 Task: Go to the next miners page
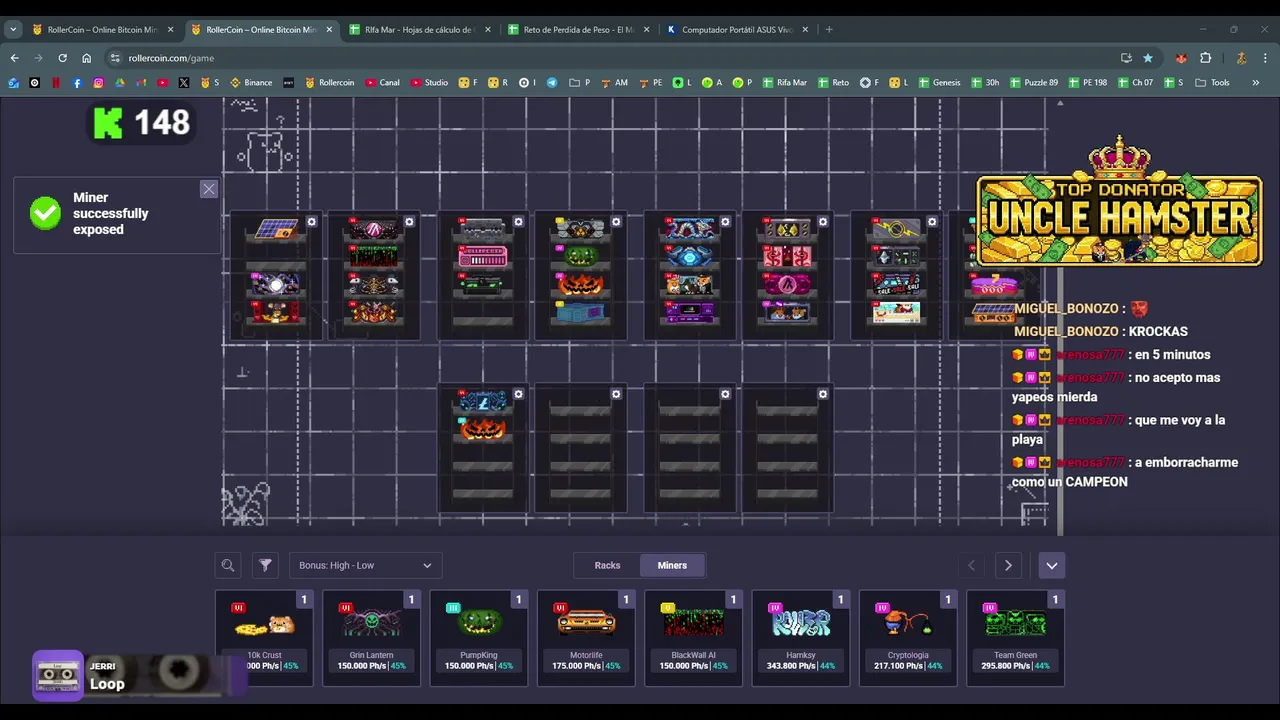click(x=1008, y=565)
